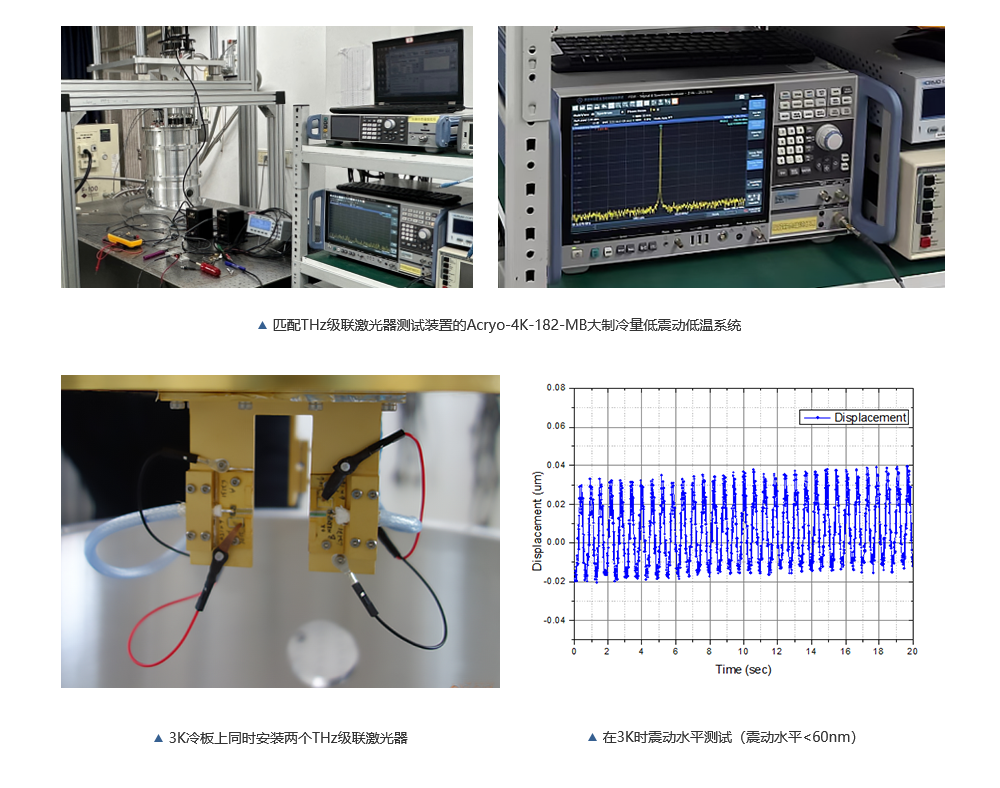Select the caption about two THz cascade lasers
The image size is (1000, 788).
[288, 738]
